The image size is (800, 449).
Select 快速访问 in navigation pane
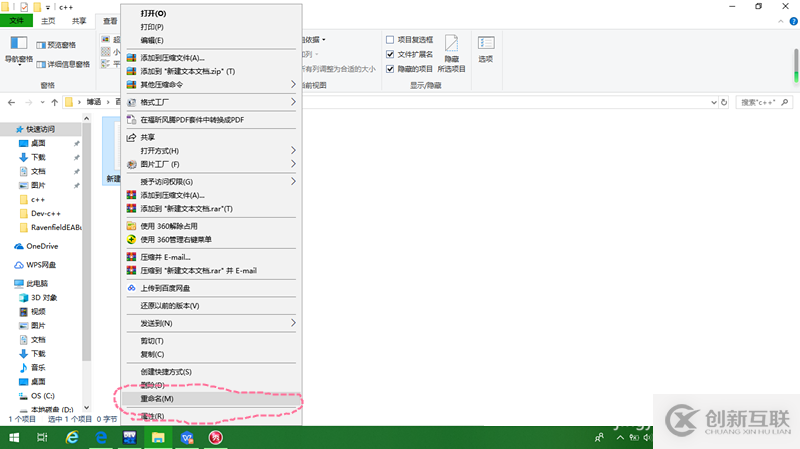tap(40, 129)
